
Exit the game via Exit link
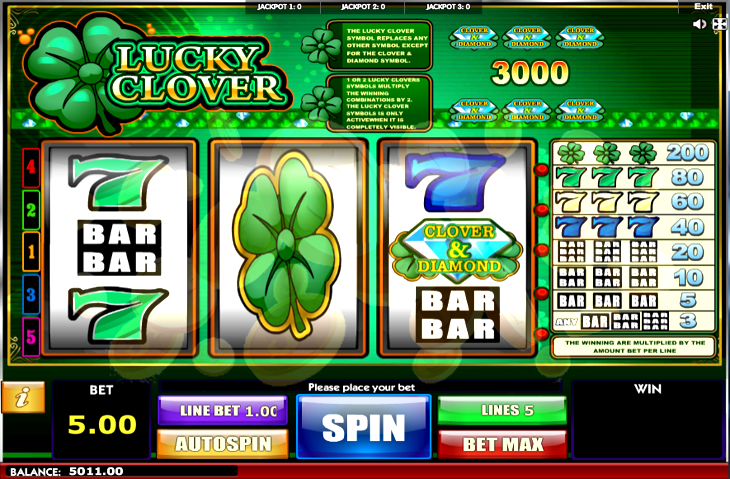click(x=703, y=6)
